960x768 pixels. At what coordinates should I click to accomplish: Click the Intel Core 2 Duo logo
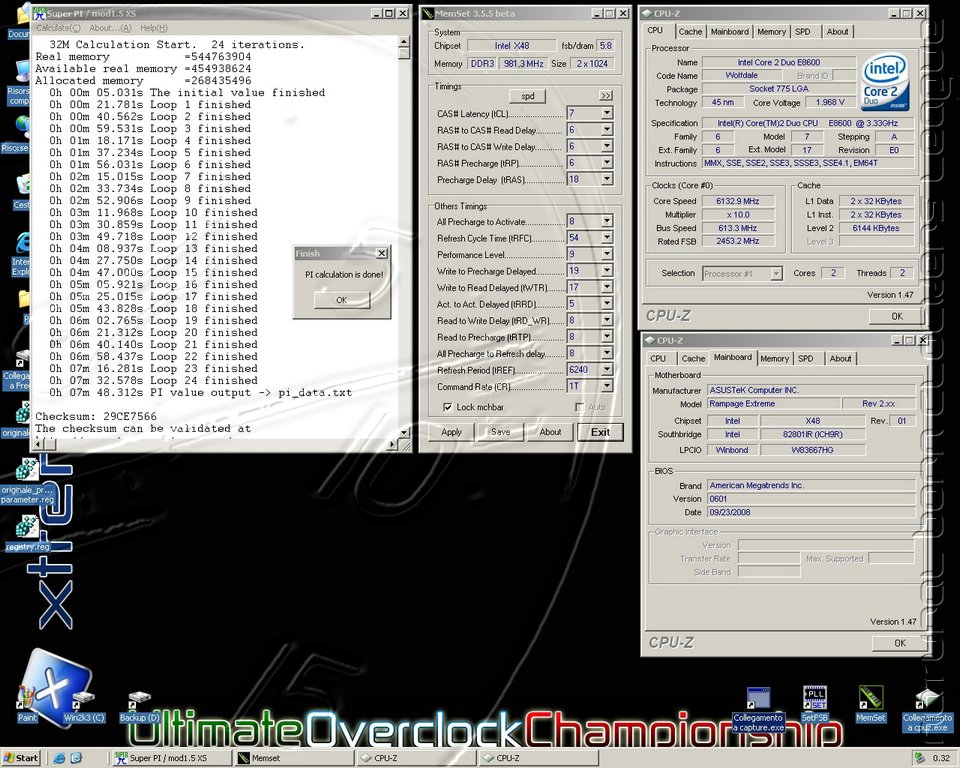coord(885,83)
